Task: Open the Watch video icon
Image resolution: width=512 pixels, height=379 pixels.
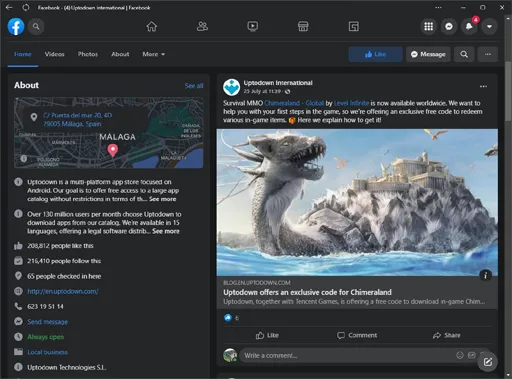Action: tap(253, 26)
